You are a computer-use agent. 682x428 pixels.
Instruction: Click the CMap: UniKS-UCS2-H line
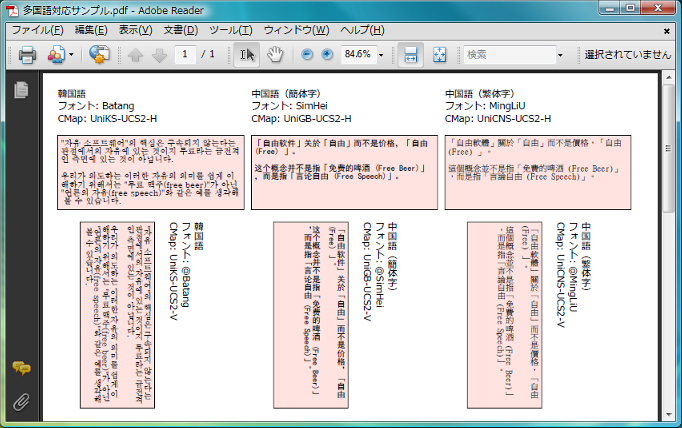pyautogui.click(x=107, y=118)
